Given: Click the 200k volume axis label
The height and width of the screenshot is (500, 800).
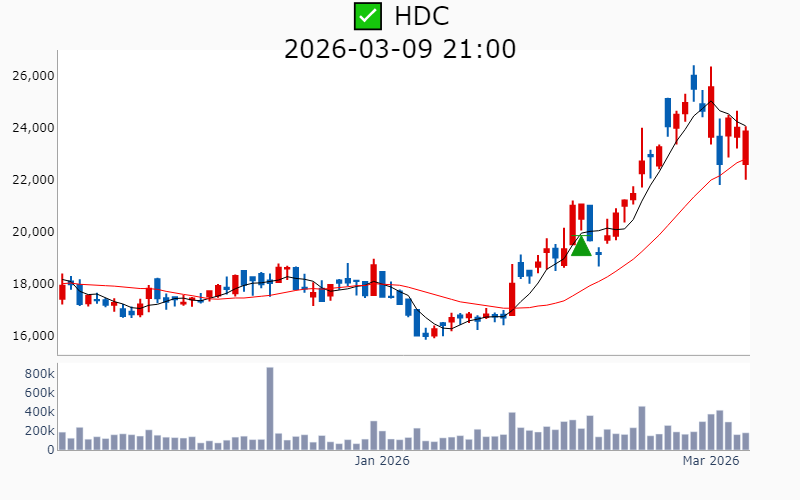Looking at the screenshot, I should (x=38, y=431).
